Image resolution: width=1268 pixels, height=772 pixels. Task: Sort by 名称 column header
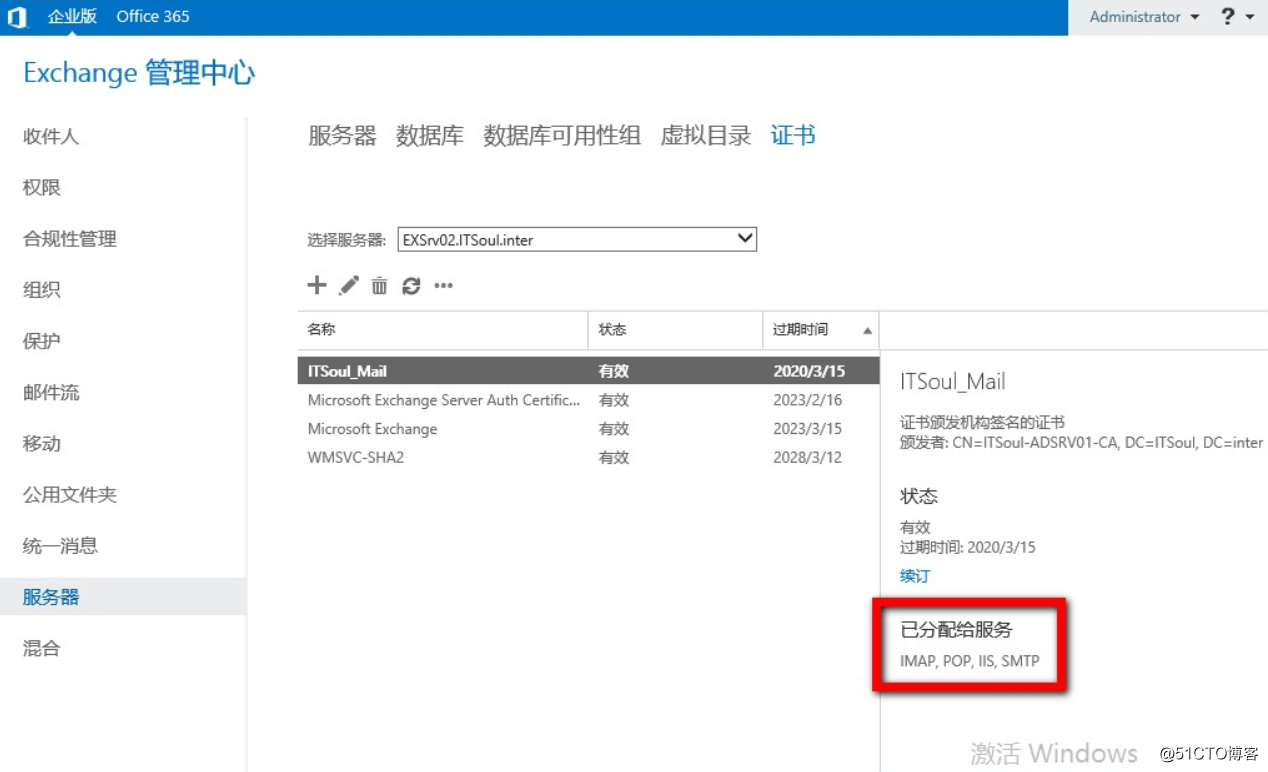click(x=442, y=330)
